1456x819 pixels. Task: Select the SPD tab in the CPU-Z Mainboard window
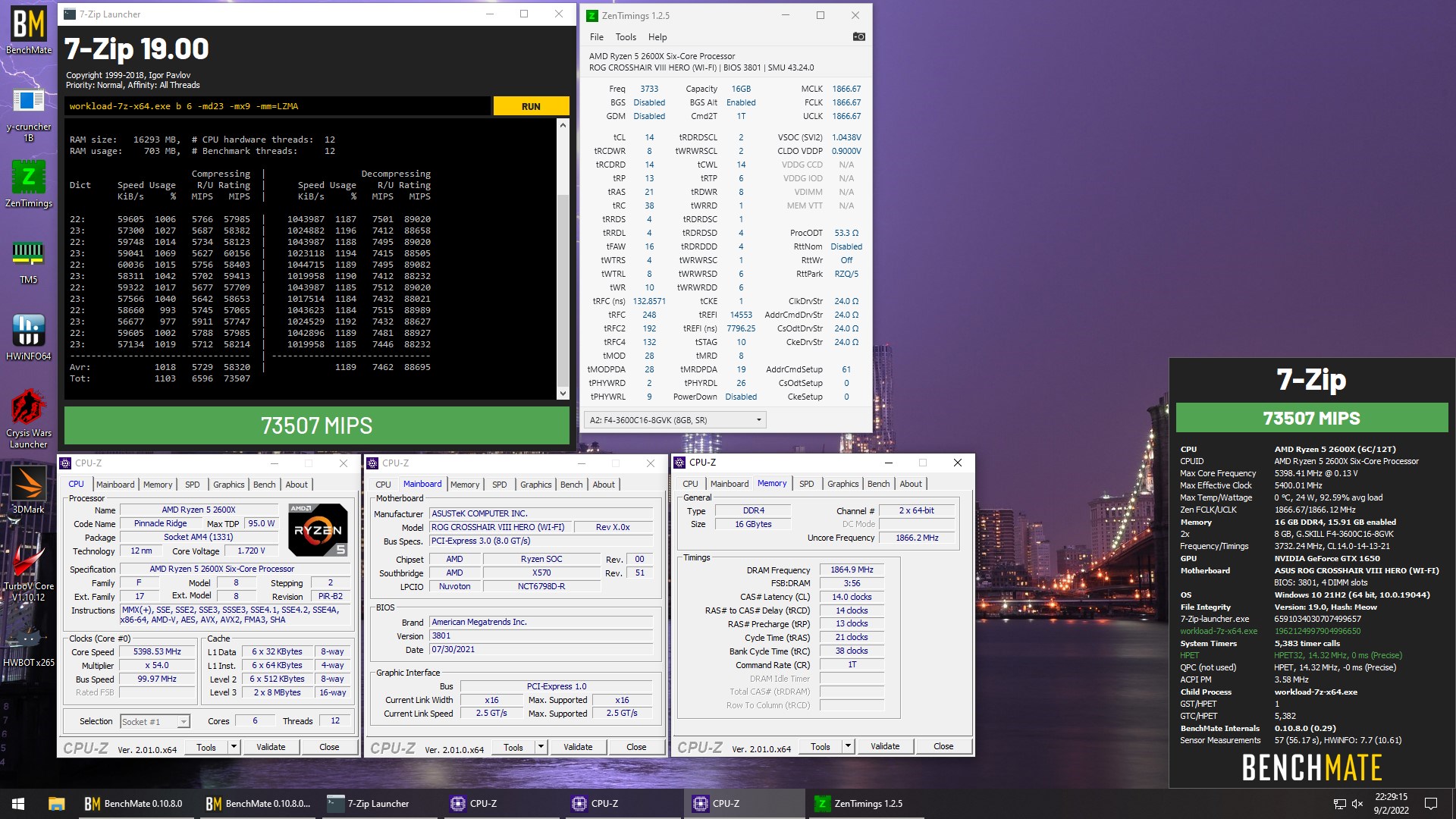499,485
